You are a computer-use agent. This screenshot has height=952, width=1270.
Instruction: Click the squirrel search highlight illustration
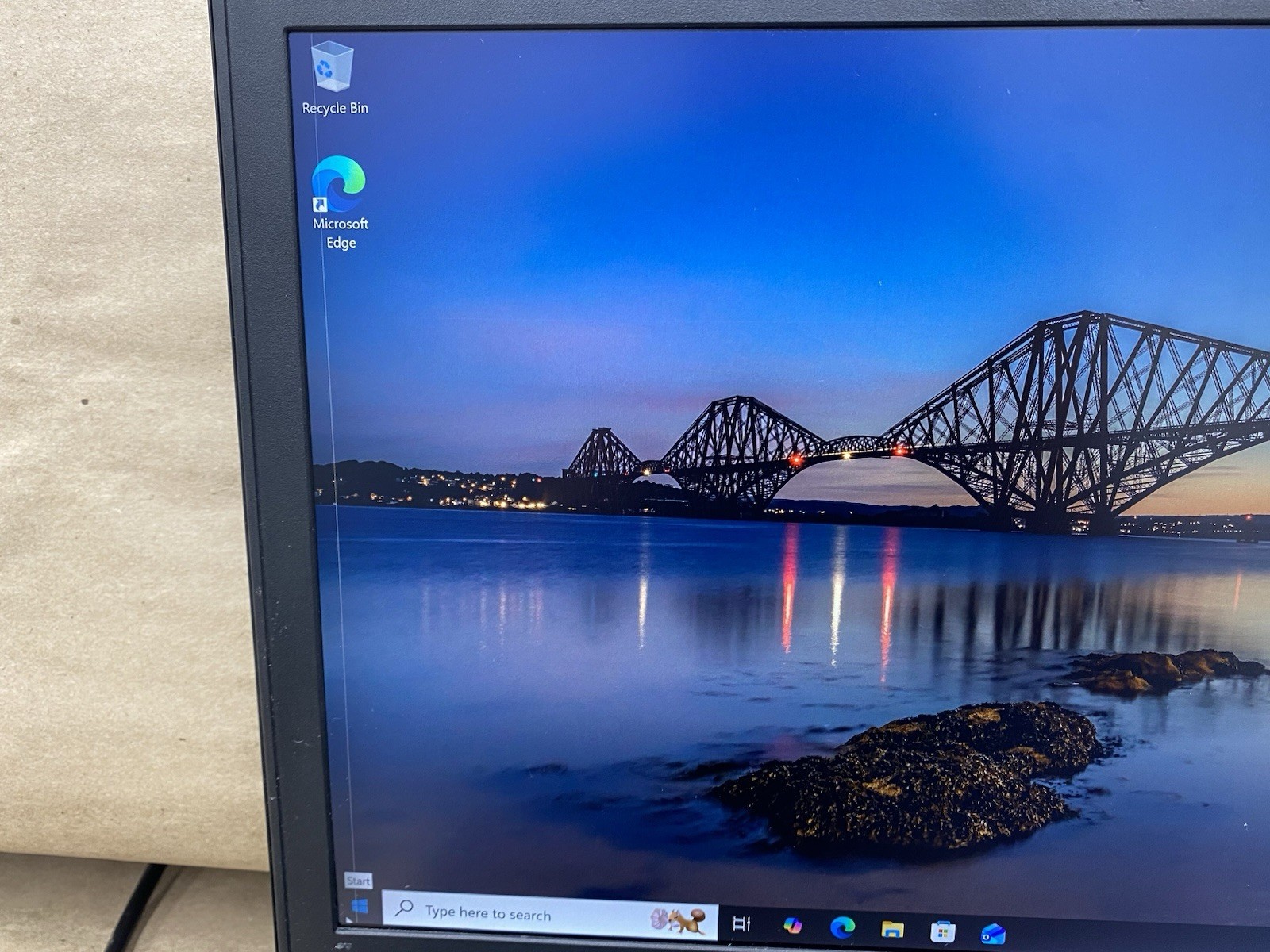pos(679,920)
